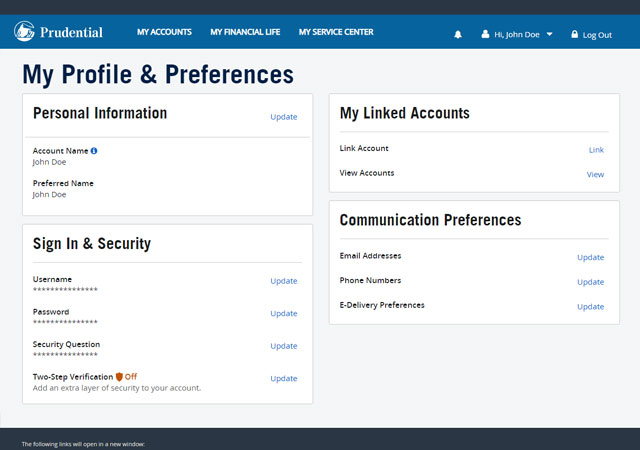Click the Prudential rock logo icon
This screenshot has height=450, width=640.
24,31
